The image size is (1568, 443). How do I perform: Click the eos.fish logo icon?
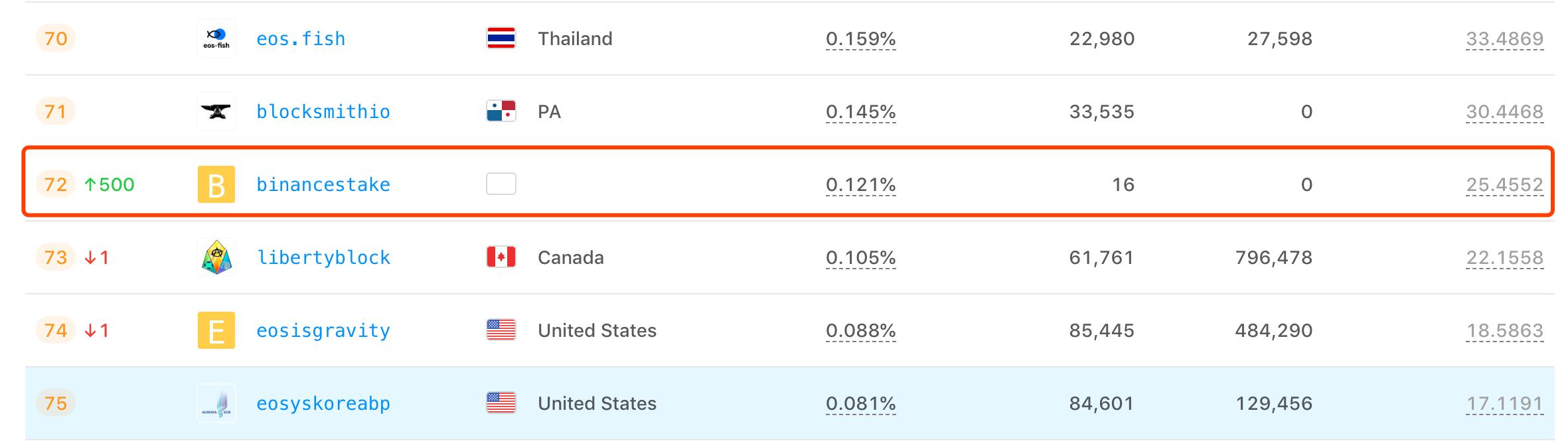point(217,38)
